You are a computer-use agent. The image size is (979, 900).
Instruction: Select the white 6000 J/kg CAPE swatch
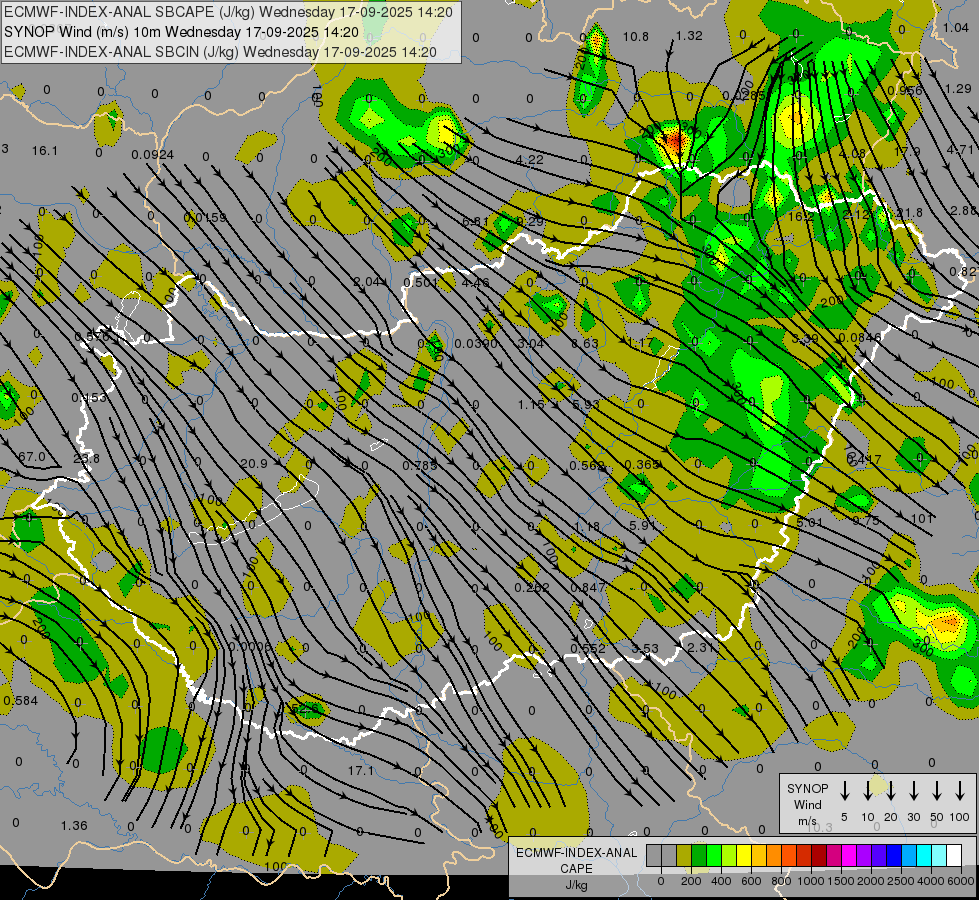click(x=954, y=855)
